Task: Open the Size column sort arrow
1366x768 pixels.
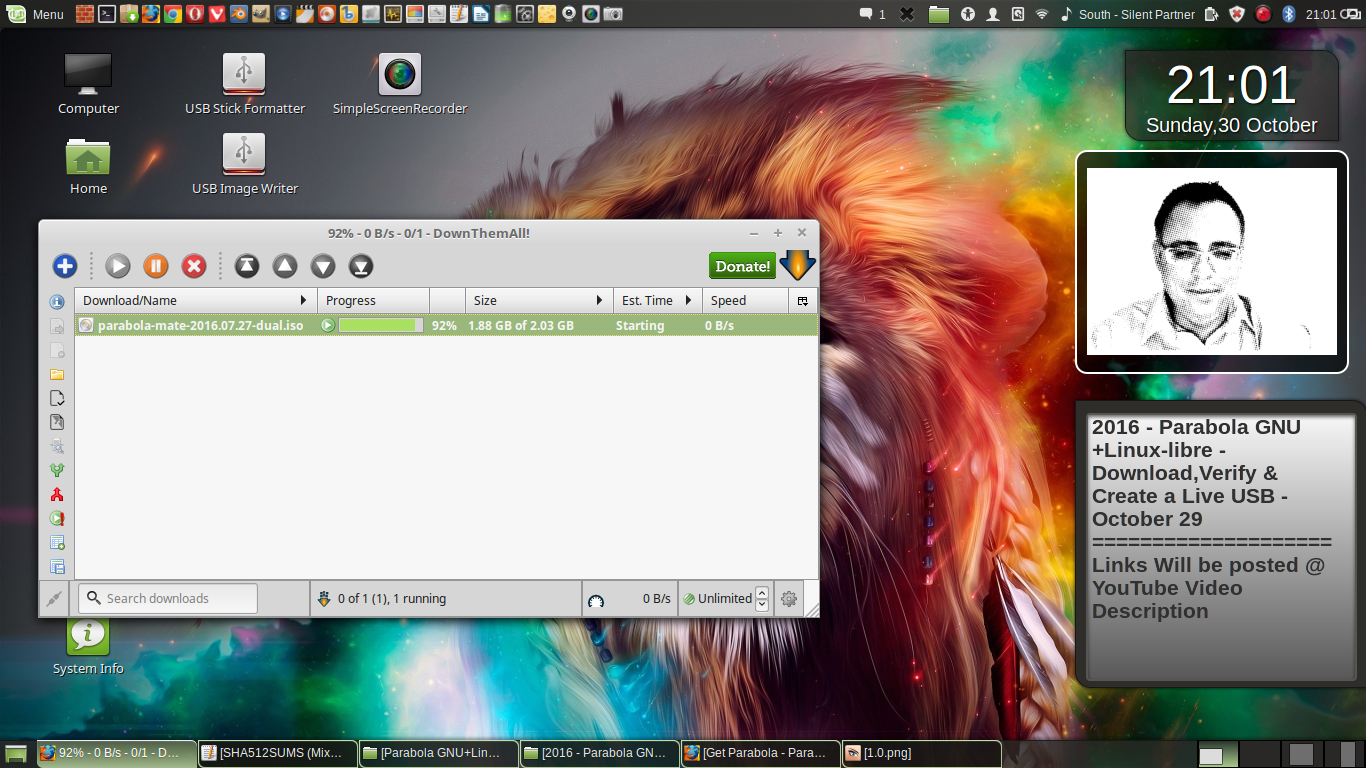Action: [x=601, y=300]
